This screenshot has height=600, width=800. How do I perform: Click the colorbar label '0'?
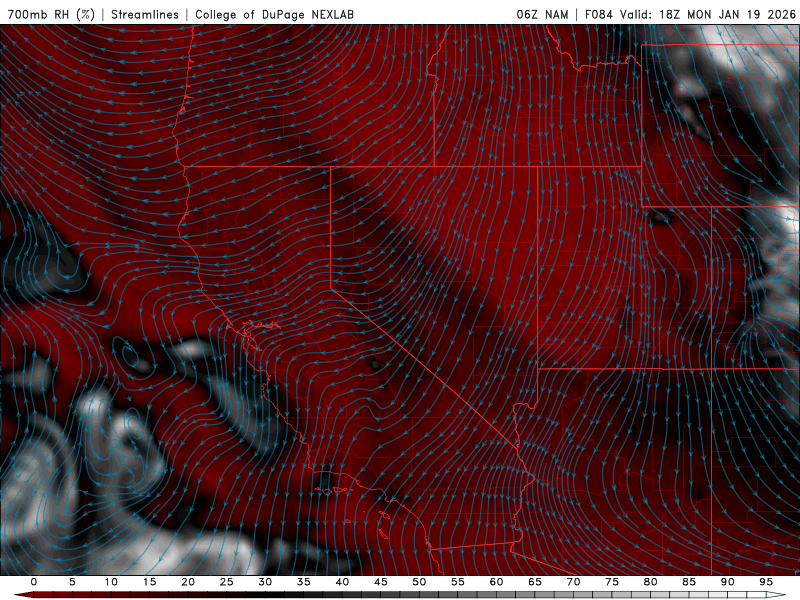click(x=34, y=582)
